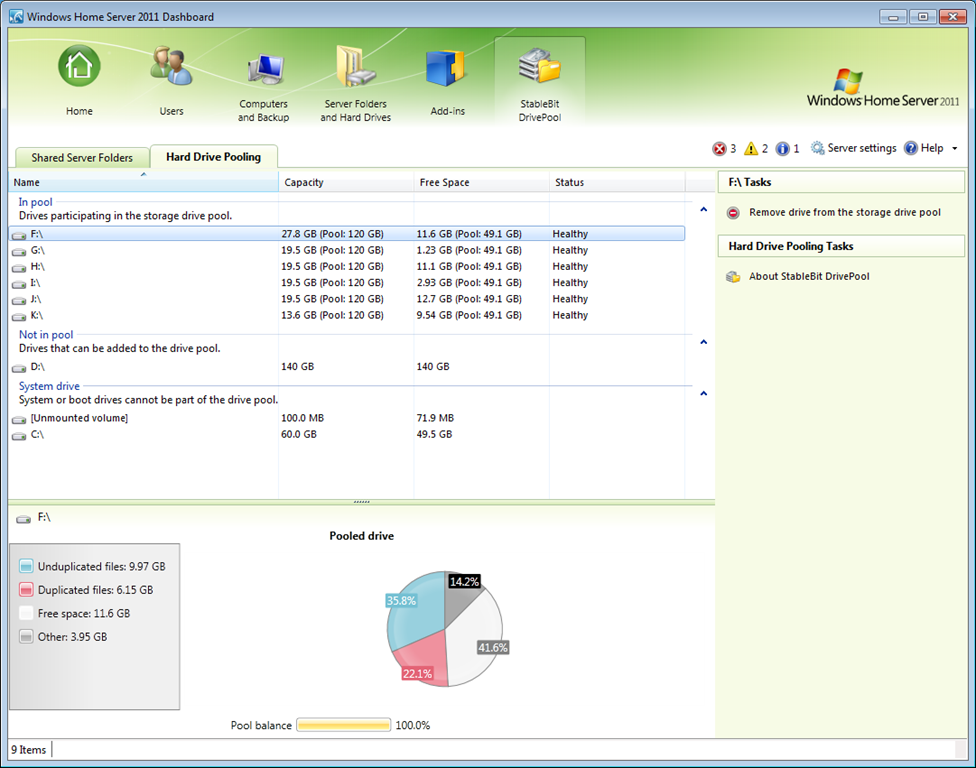Click I:\ free space 2.93 GB cell
Image resolution: width=976 pixels, height=768 pixels.
(469, 283)
